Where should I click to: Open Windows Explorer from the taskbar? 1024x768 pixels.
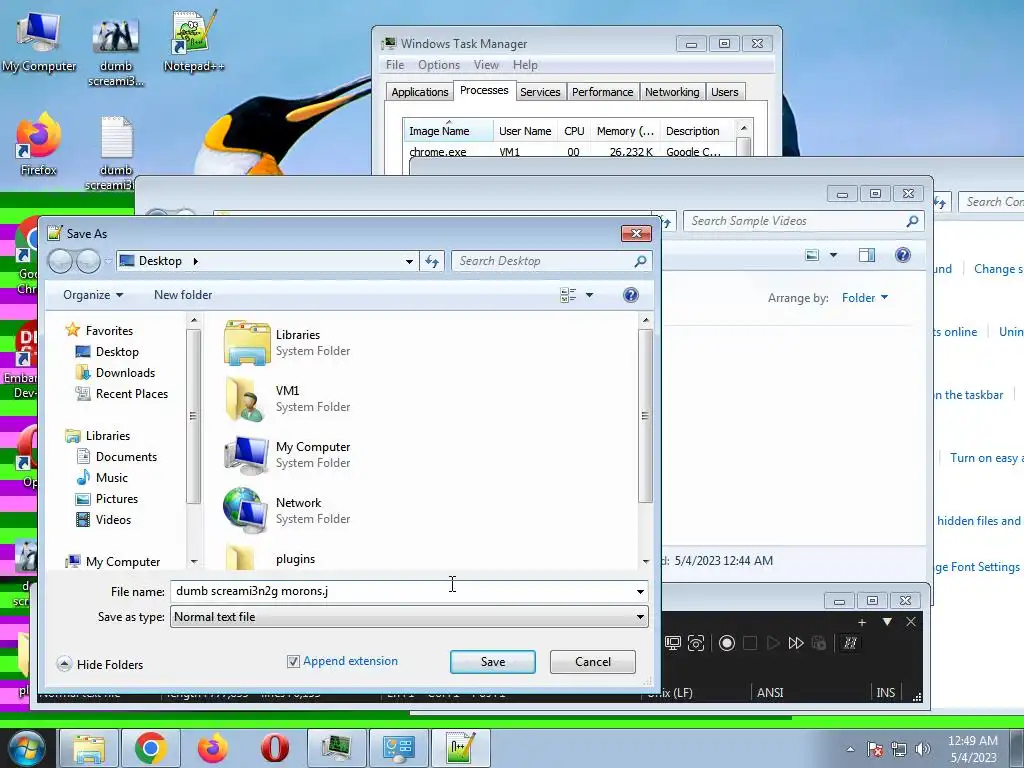coord(89,748)
